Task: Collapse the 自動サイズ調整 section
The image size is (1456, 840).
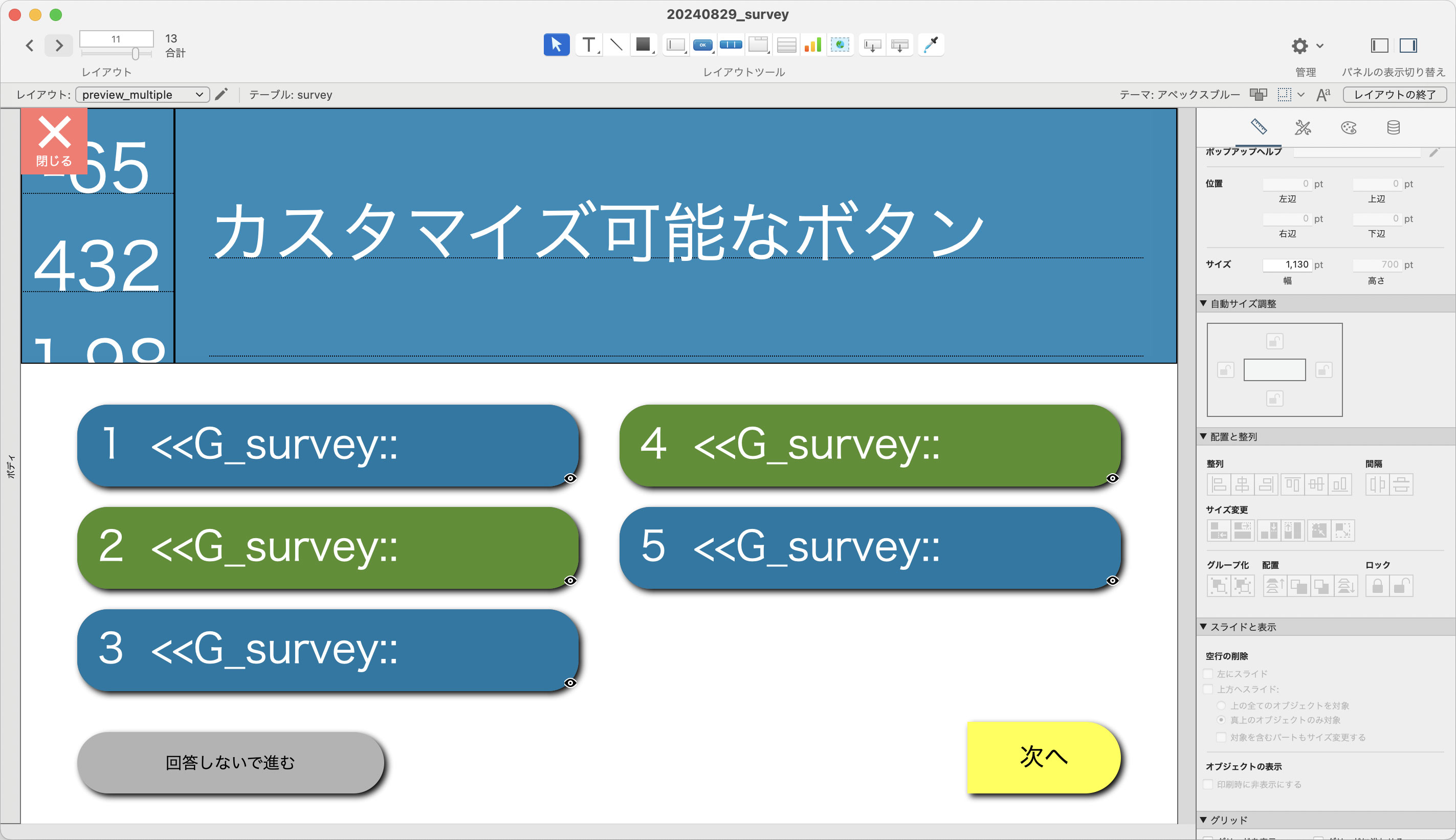Action: click(1204, 303)
